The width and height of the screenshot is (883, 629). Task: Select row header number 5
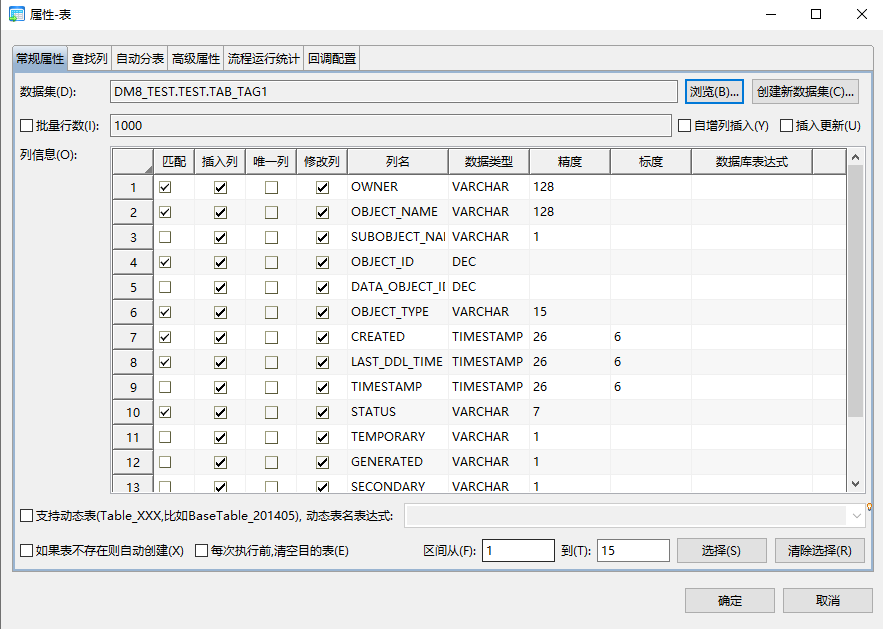click(x=133, y=287)
